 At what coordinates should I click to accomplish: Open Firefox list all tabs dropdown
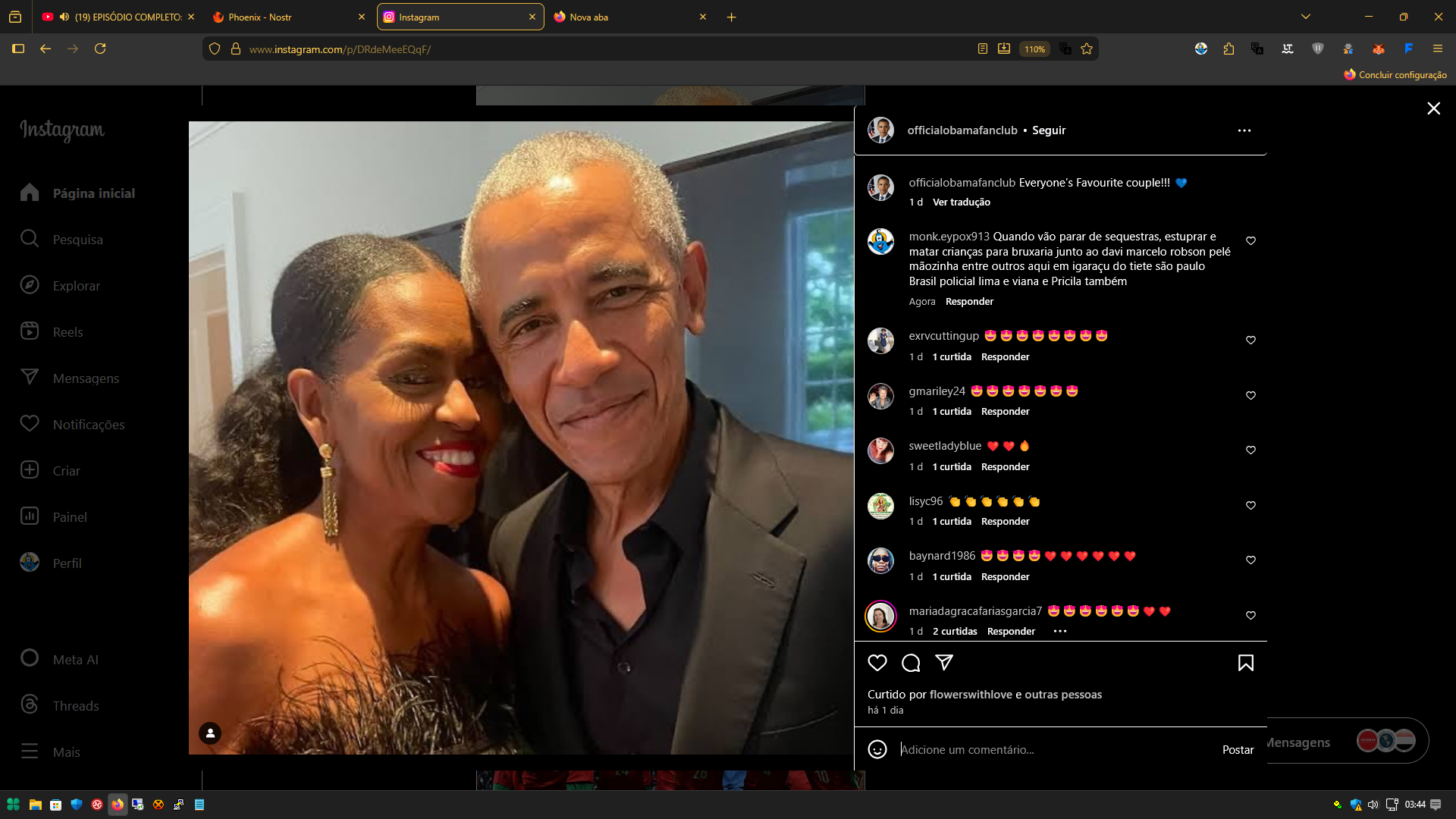coord(1305,17)
